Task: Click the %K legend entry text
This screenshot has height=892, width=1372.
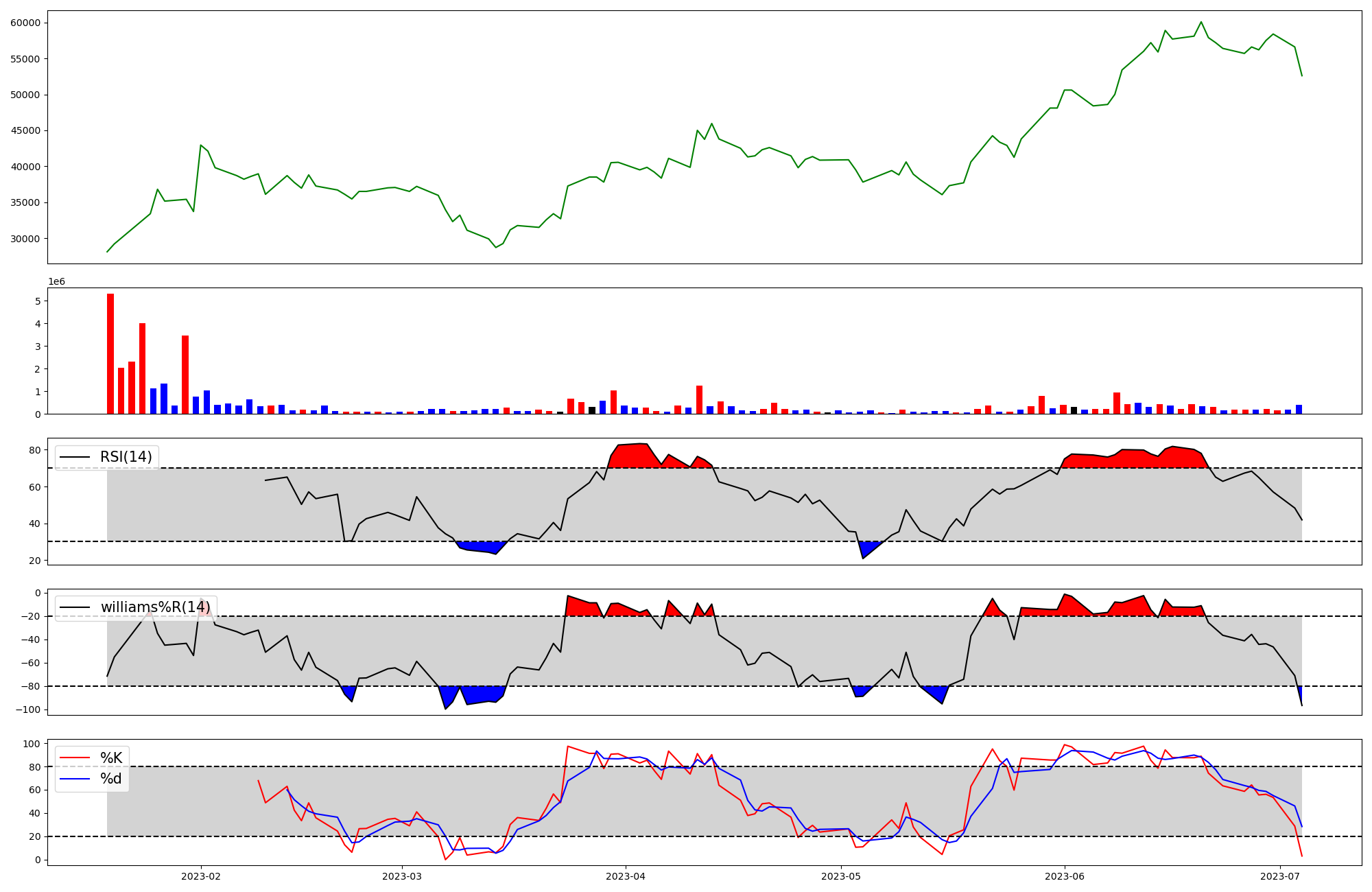Action: 111,758
